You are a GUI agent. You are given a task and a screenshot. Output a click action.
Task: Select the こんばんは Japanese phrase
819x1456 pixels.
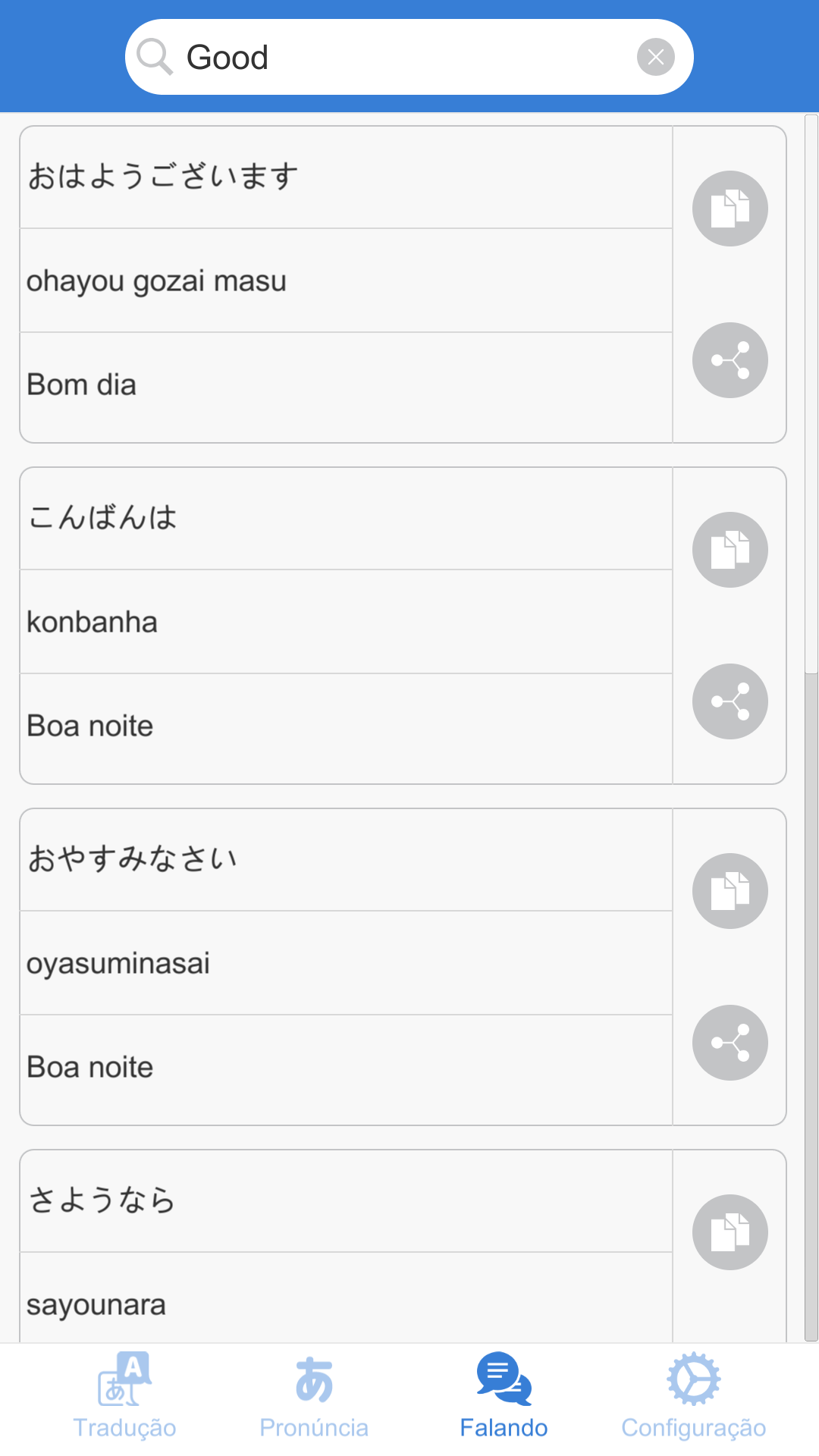[x=346, y=518]
